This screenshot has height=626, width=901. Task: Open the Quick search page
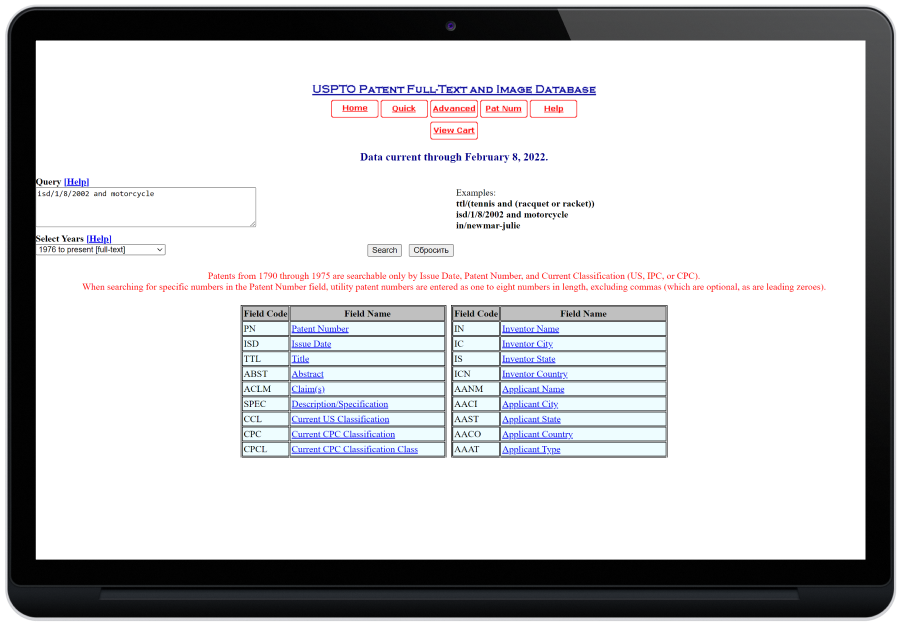point(404,109)
